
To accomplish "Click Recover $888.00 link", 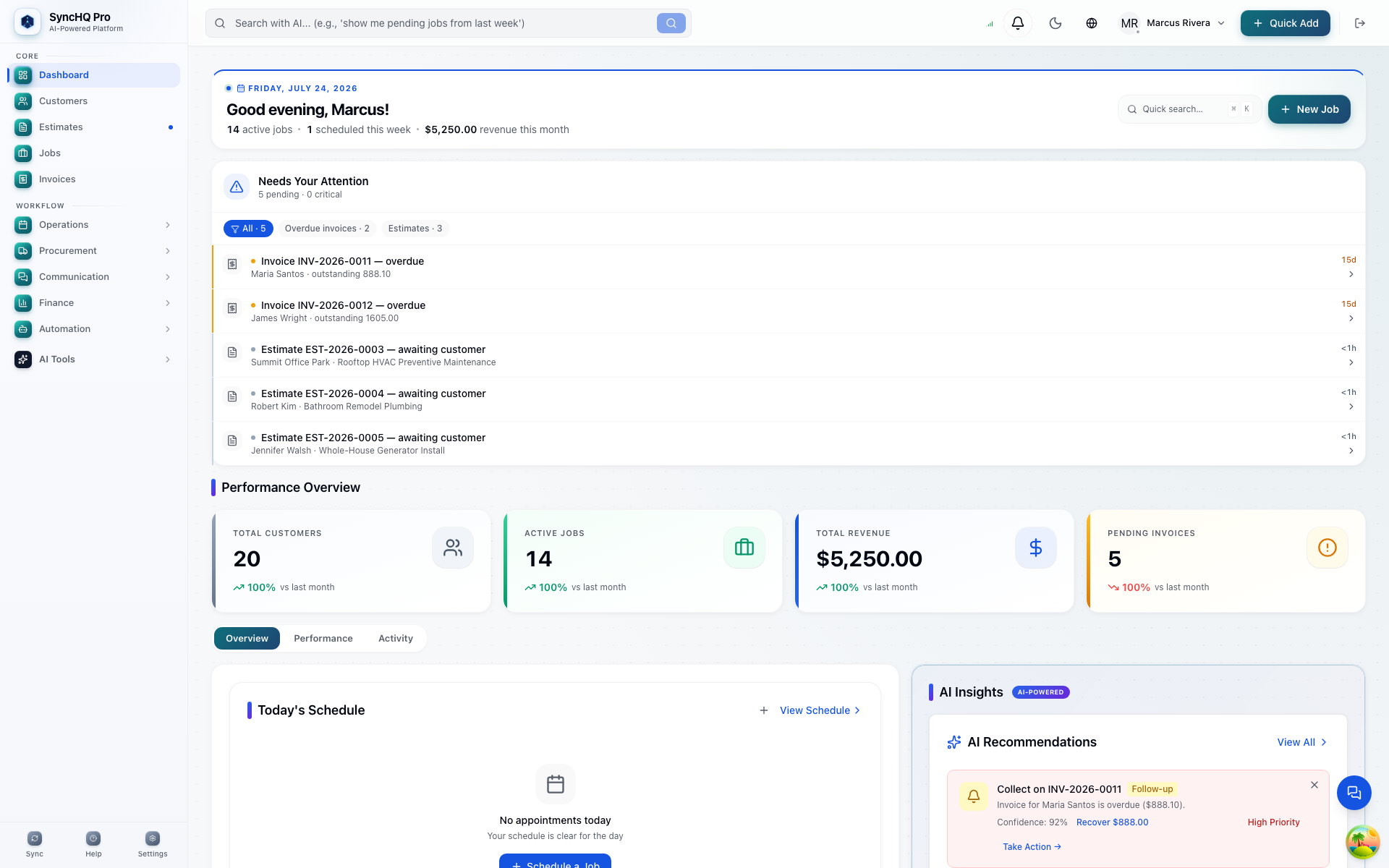I will pos(1112,822).
